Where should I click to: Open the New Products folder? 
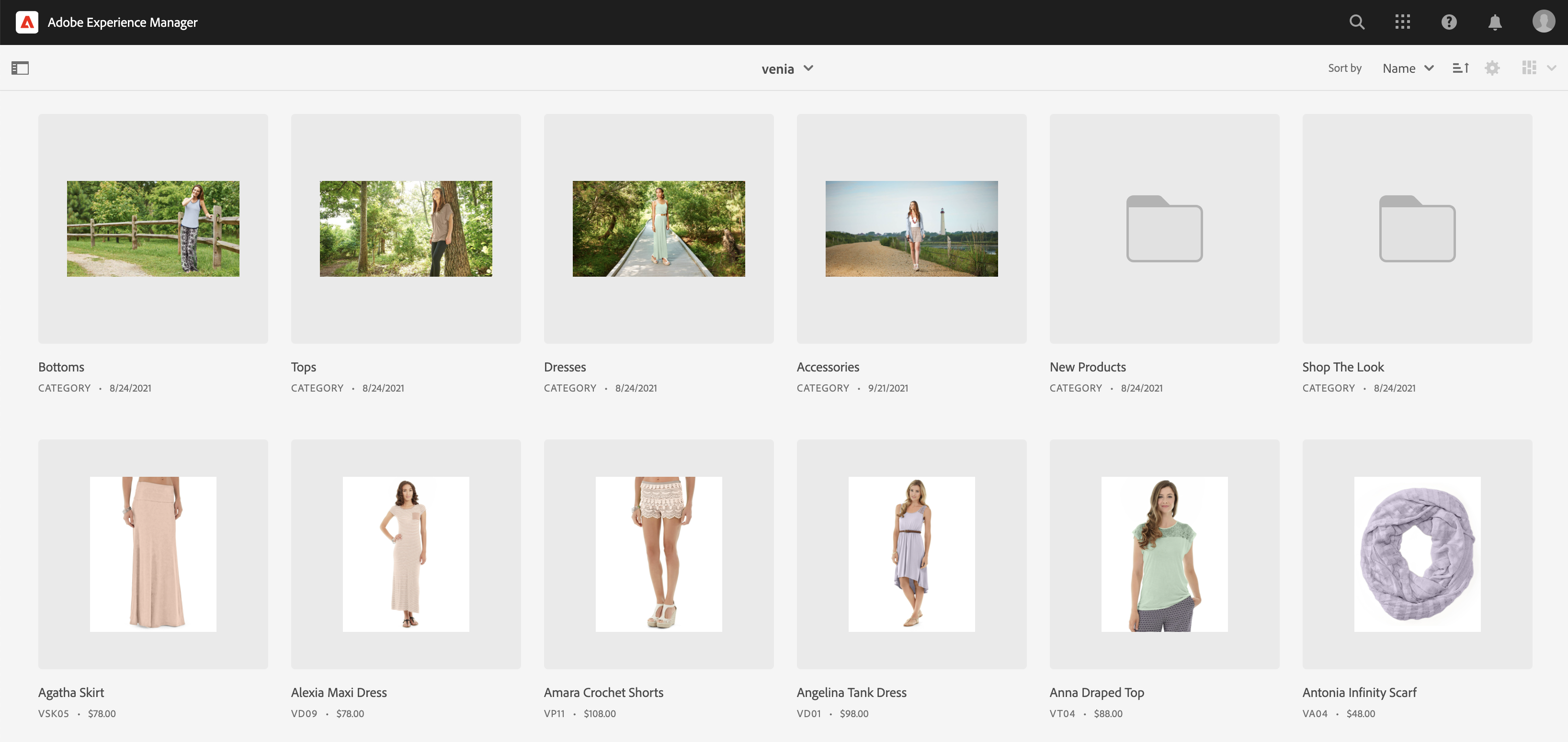pyautogui.click(x=1164, y=229)
